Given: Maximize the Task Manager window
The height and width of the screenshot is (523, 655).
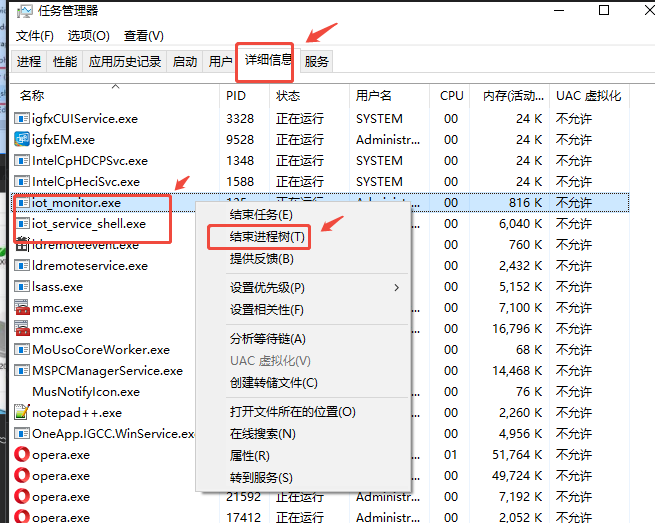Looking at the screenshot, I should click(x=604, y=10).
